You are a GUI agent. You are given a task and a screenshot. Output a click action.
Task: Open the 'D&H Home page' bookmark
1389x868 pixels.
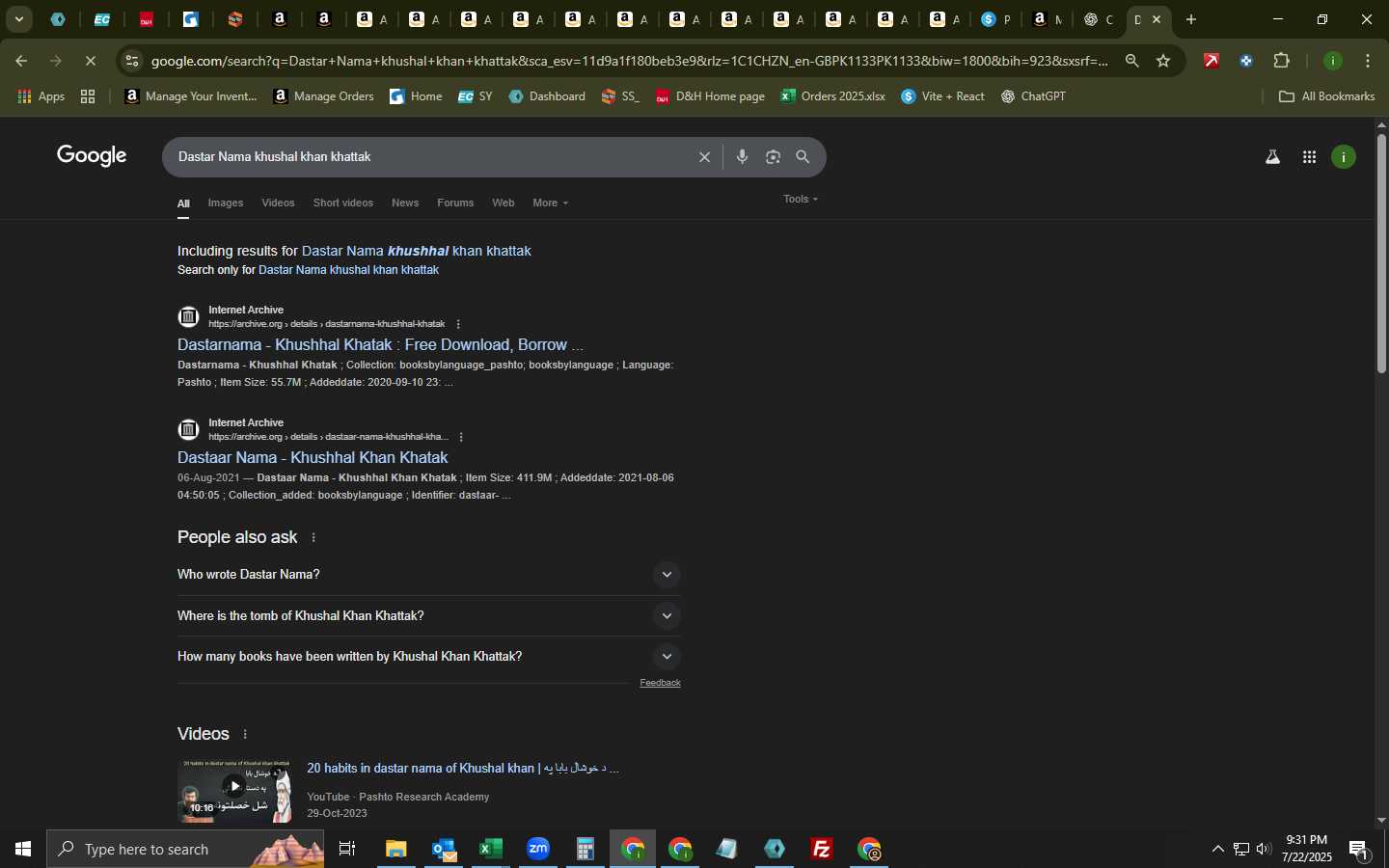click(x=710, y=96)
